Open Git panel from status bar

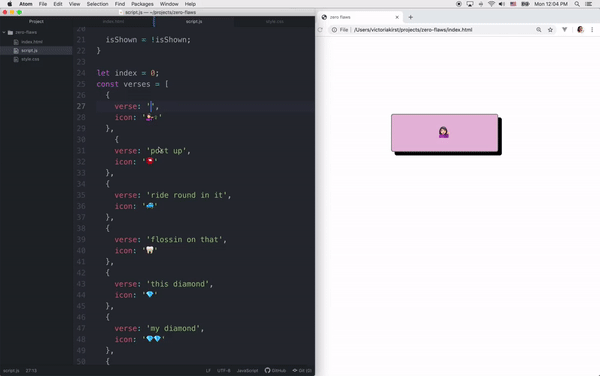tap(302, 371)
